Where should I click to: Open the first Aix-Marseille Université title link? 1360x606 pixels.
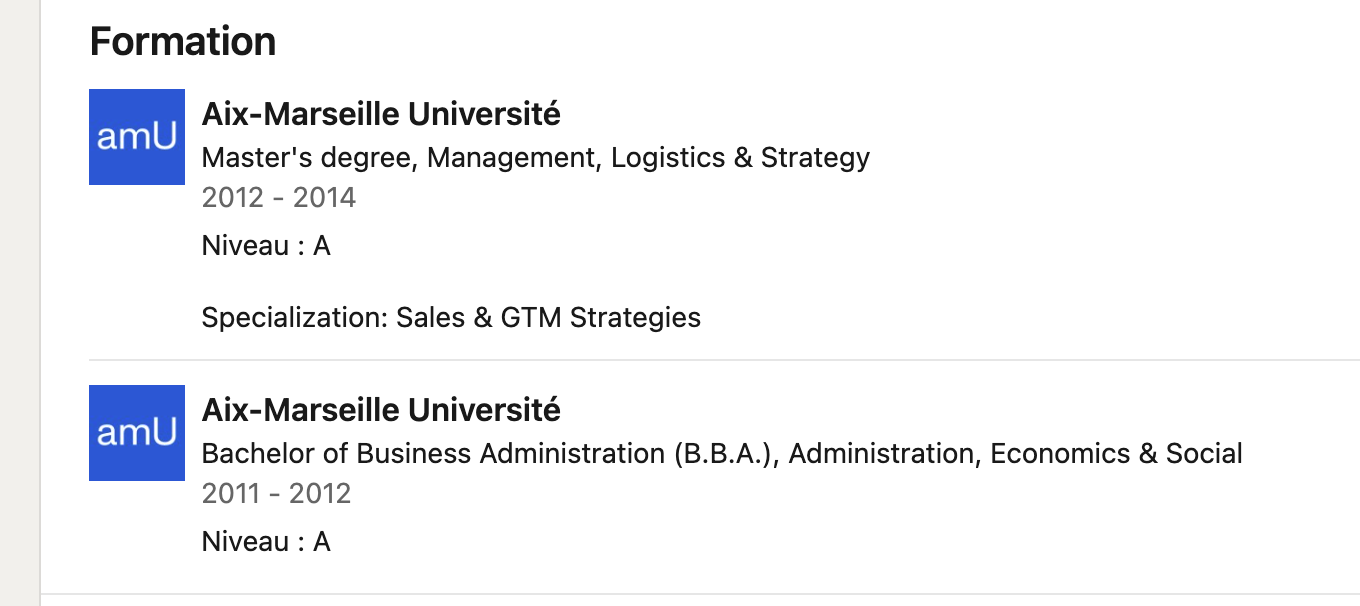381,115
